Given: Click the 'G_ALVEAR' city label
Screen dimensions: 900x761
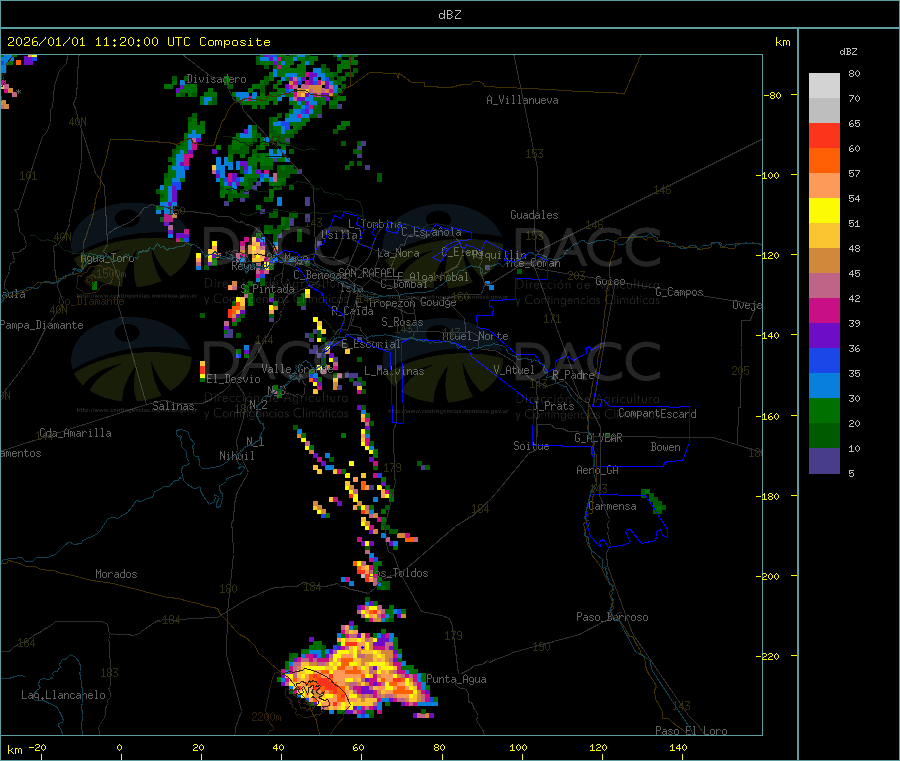Looking at the screenshot, I should 598,438.
